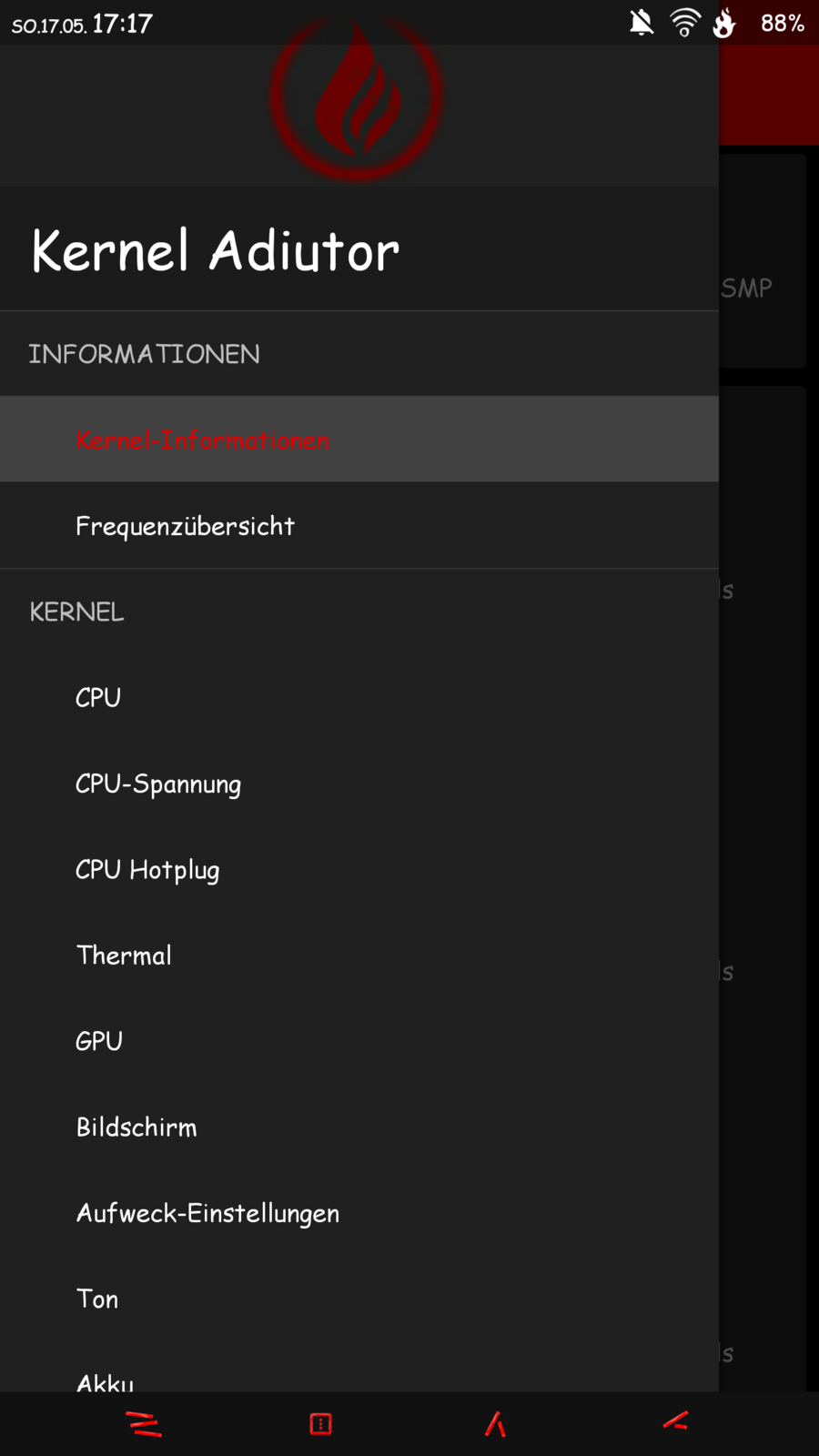Open Aufweck-Einstellungen

(x=207, y=1213)
